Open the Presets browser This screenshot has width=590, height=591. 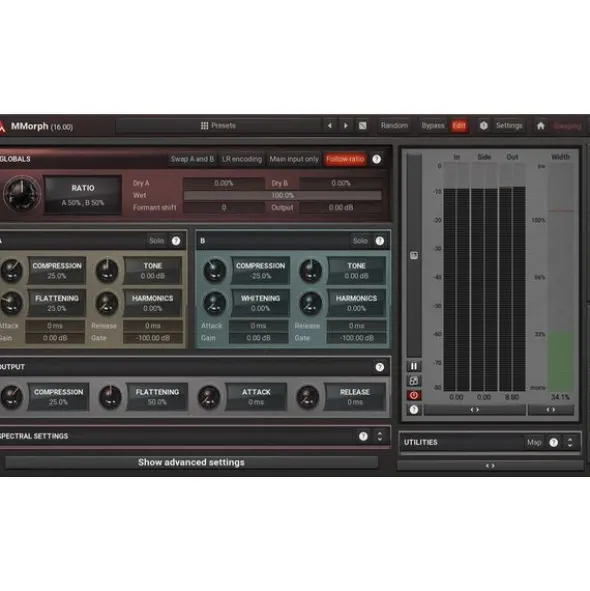click(x=218, y=126)
